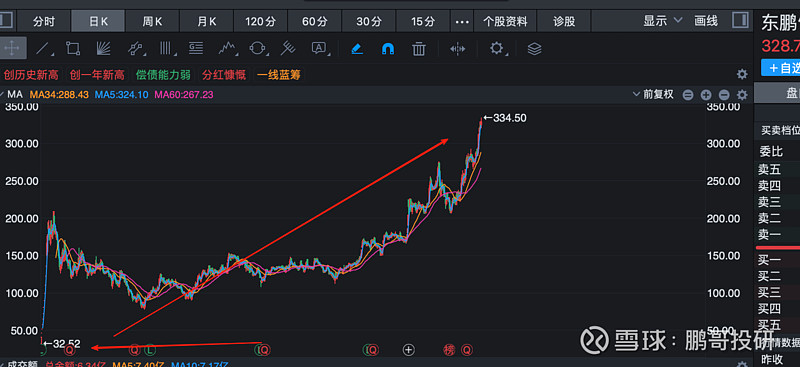This screenshot has width=800, height=367.
Task: Choose the Gann fan lines tool
Action: [x=104, y=49]
